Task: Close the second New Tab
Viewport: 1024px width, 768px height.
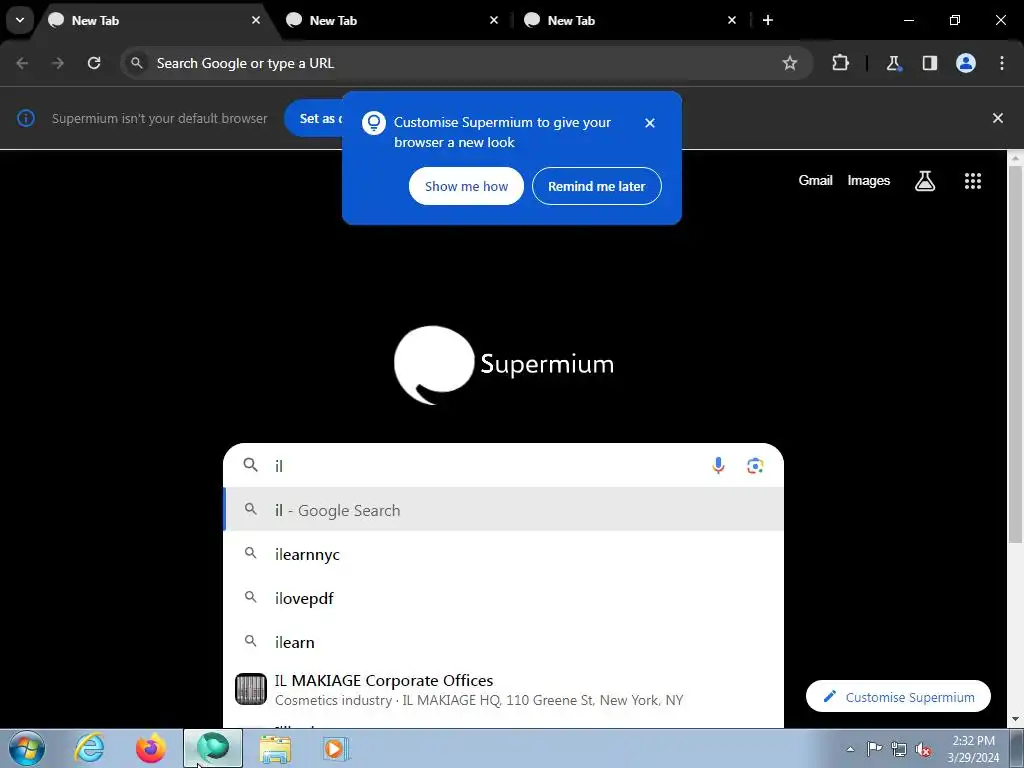Action: point(494,20)
